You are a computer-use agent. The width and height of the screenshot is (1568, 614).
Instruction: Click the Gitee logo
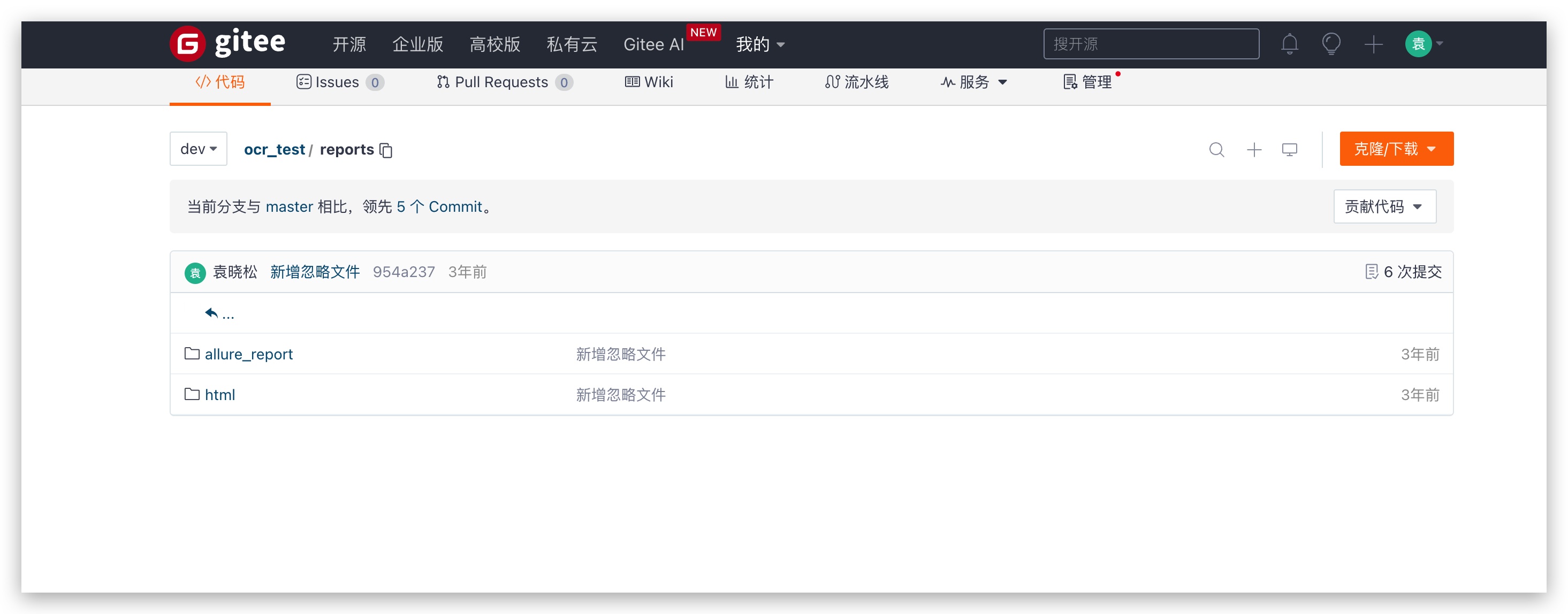(x=227, y=44)
